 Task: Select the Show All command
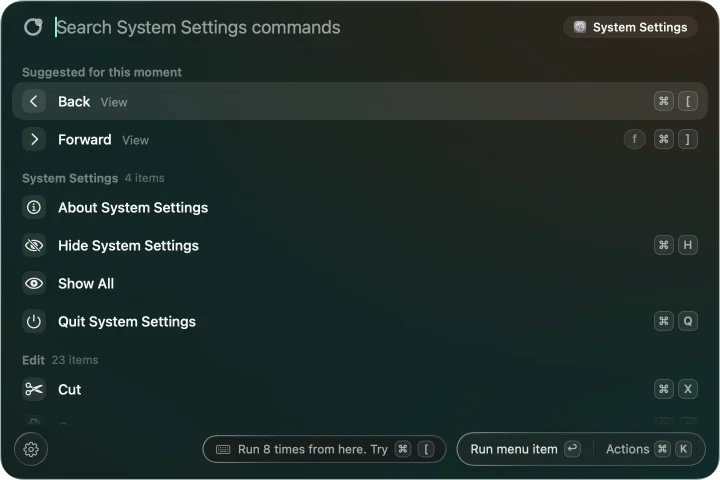click(x=360, y=283)
